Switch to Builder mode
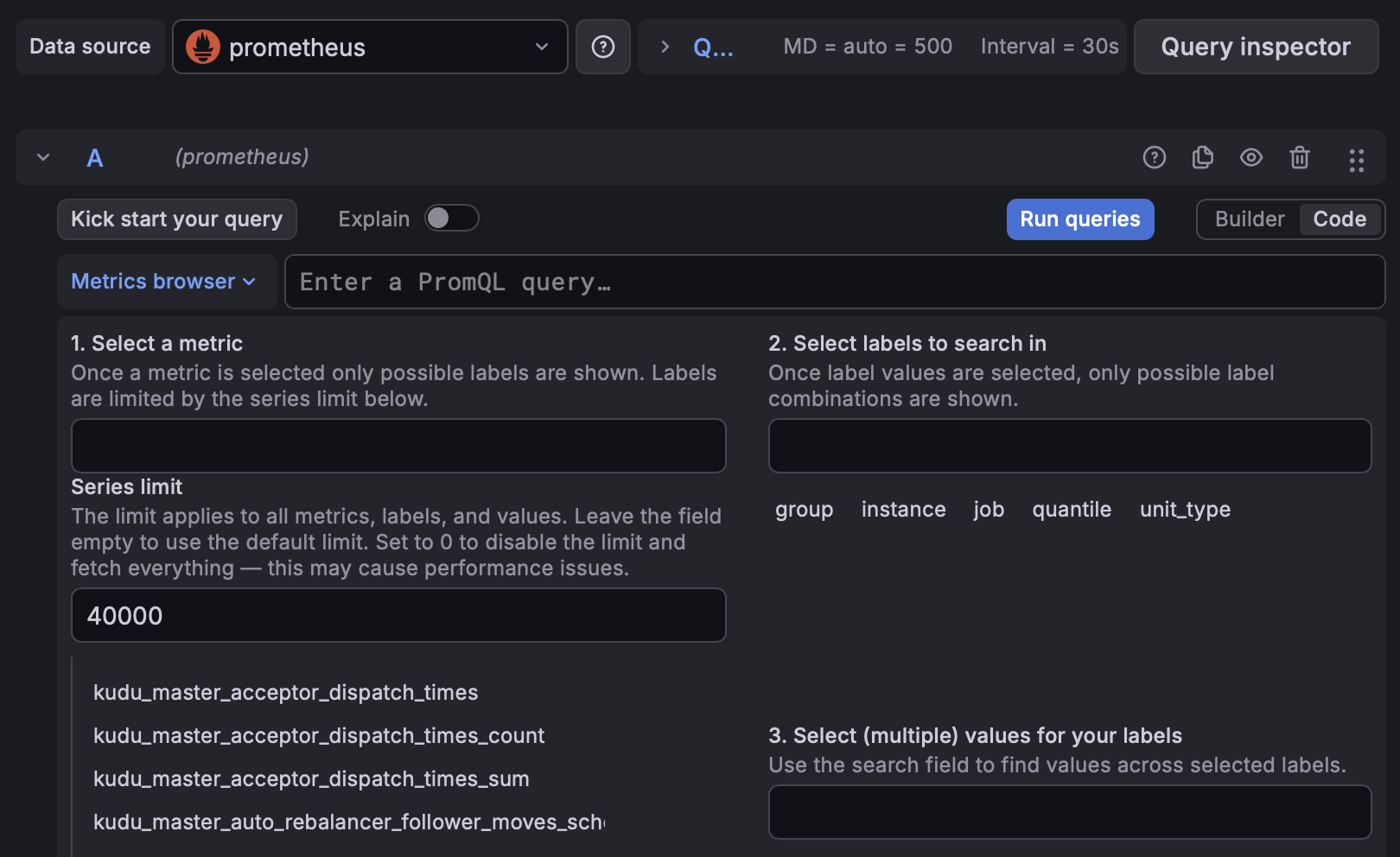The image size is (1400, 857). [x=1250, y=219]
